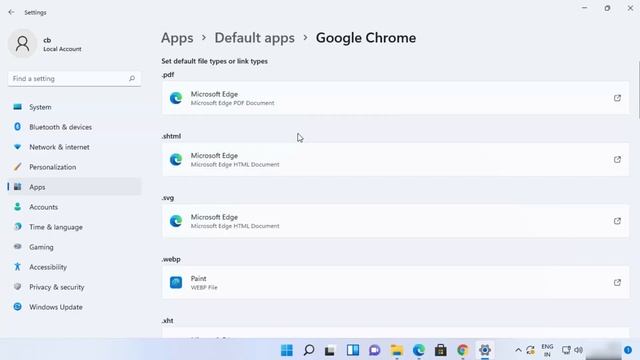Open Windows Update settings
The height and width of the screenshot is (360, 640).
tap(74, 307)
